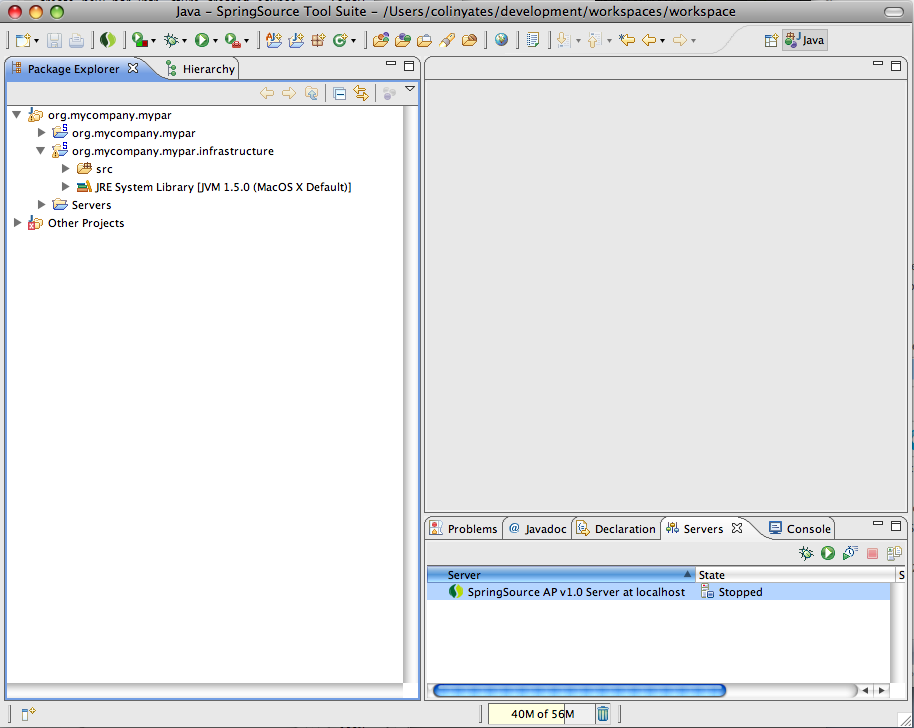Expand the Servers folder in tree

coord(41,205)
